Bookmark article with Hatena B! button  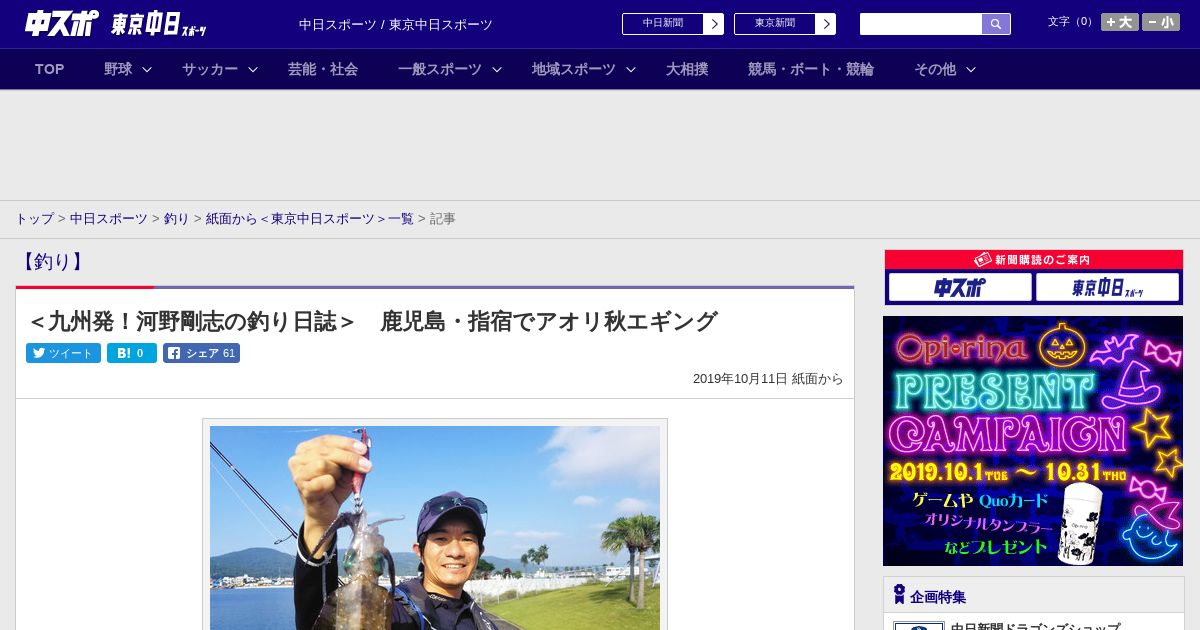tap(132, 353)
